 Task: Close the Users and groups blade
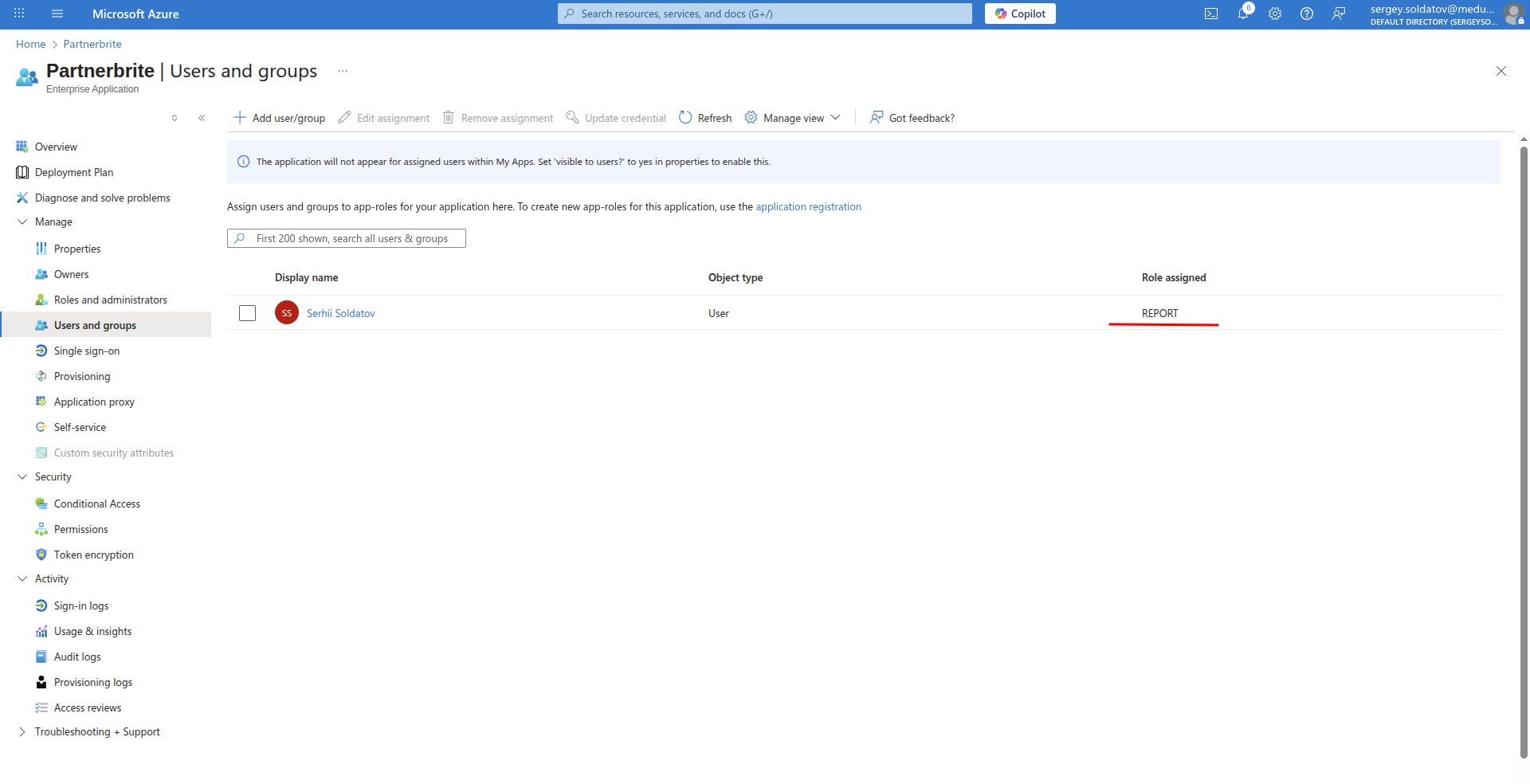click(x=1501, y=71)
